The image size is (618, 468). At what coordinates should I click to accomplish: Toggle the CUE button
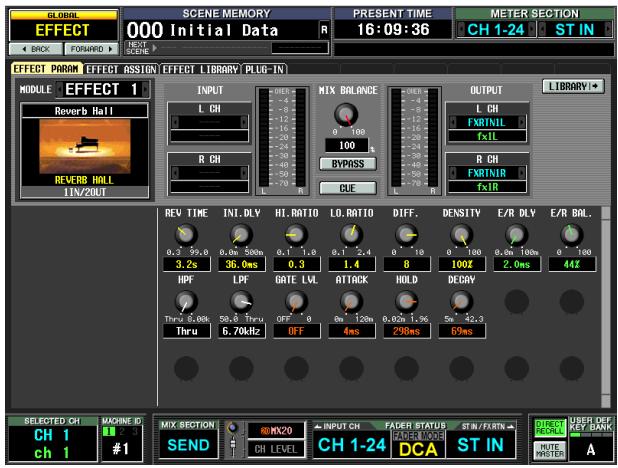tap(348, 188)
